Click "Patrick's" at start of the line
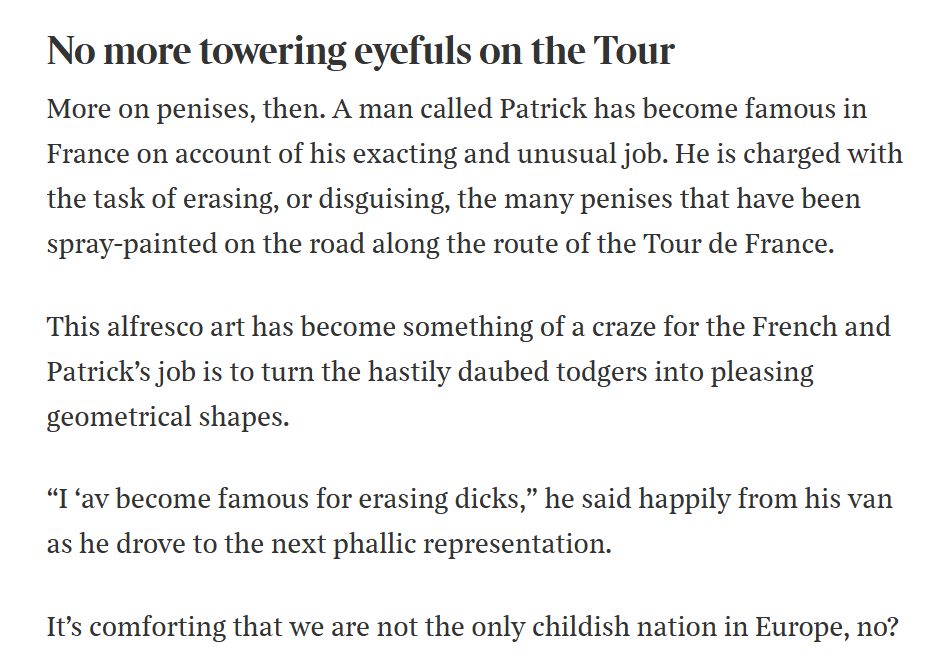Image resolution: width=943 pixels, height=672 pixels. [x=99, y=372]
